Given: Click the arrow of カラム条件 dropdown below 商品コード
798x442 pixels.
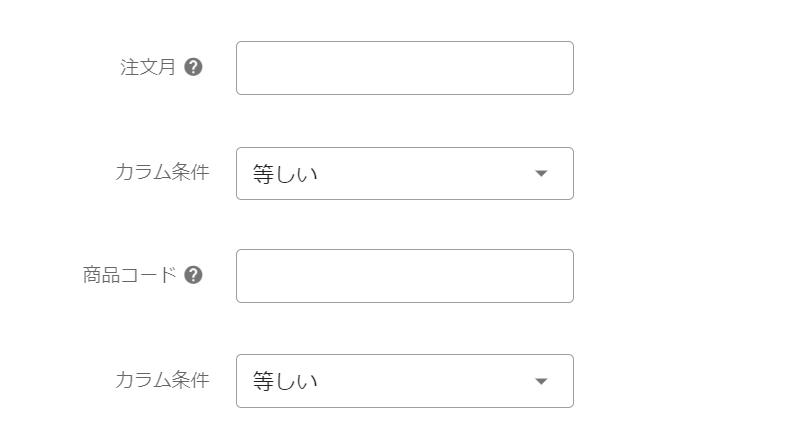Looking at the screenshot, I should coord(541,381).
